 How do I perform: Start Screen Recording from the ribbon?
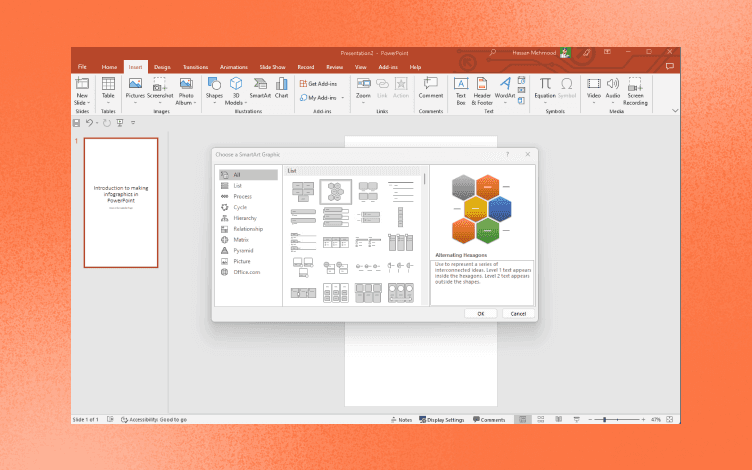pyautogui.click(x=635, y=92)
